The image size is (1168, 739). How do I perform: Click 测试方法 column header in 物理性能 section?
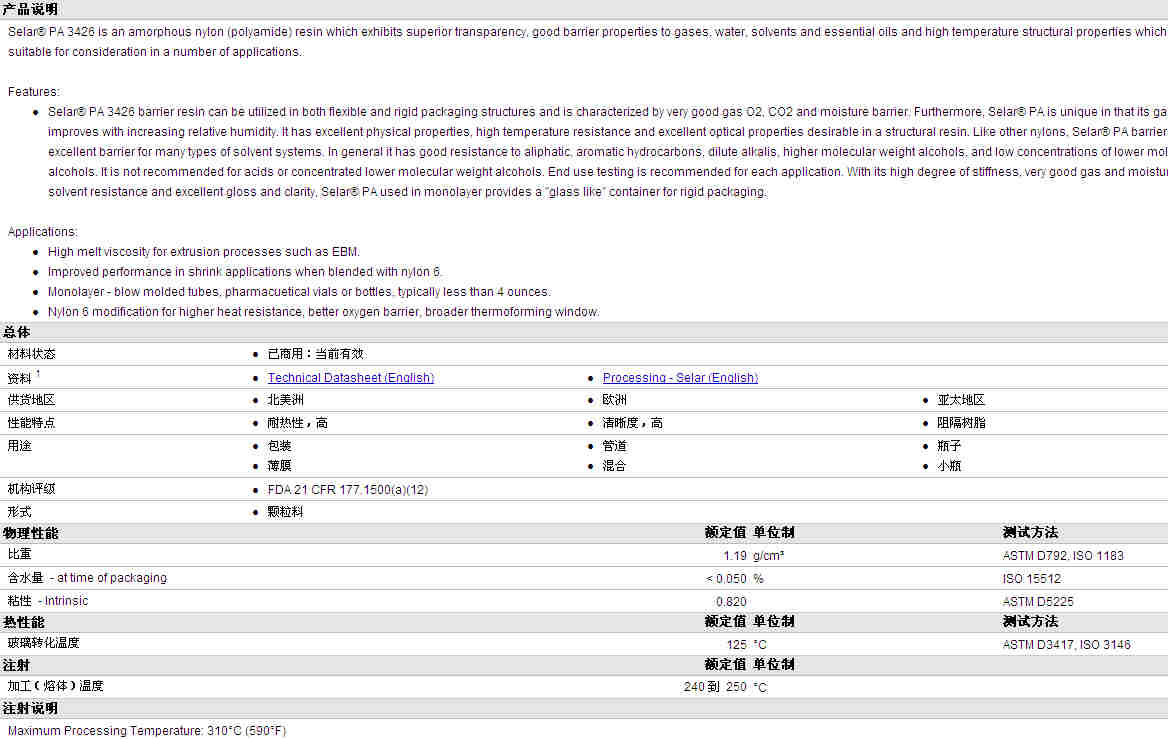click(1030, 533)
